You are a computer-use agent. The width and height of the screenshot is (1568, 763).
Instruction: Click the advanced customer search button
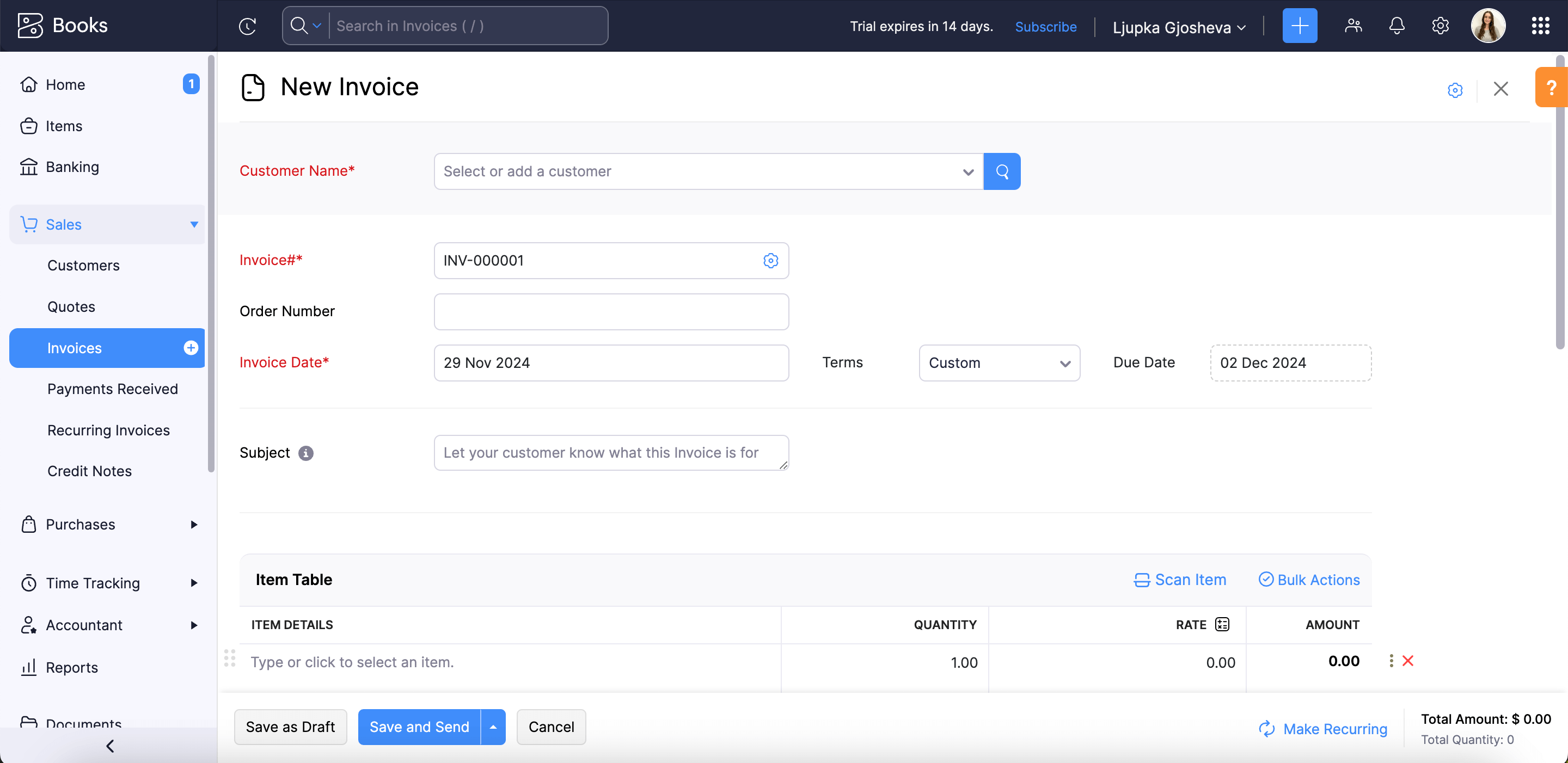[1001, 171]
